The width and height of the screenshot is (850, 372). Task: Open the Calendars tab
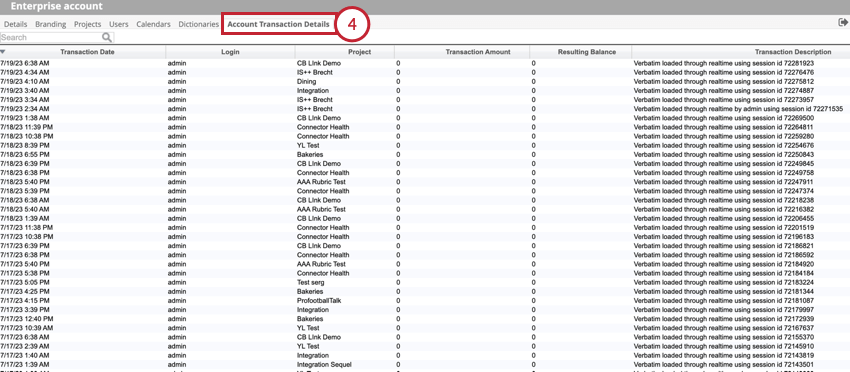point(153,24)
